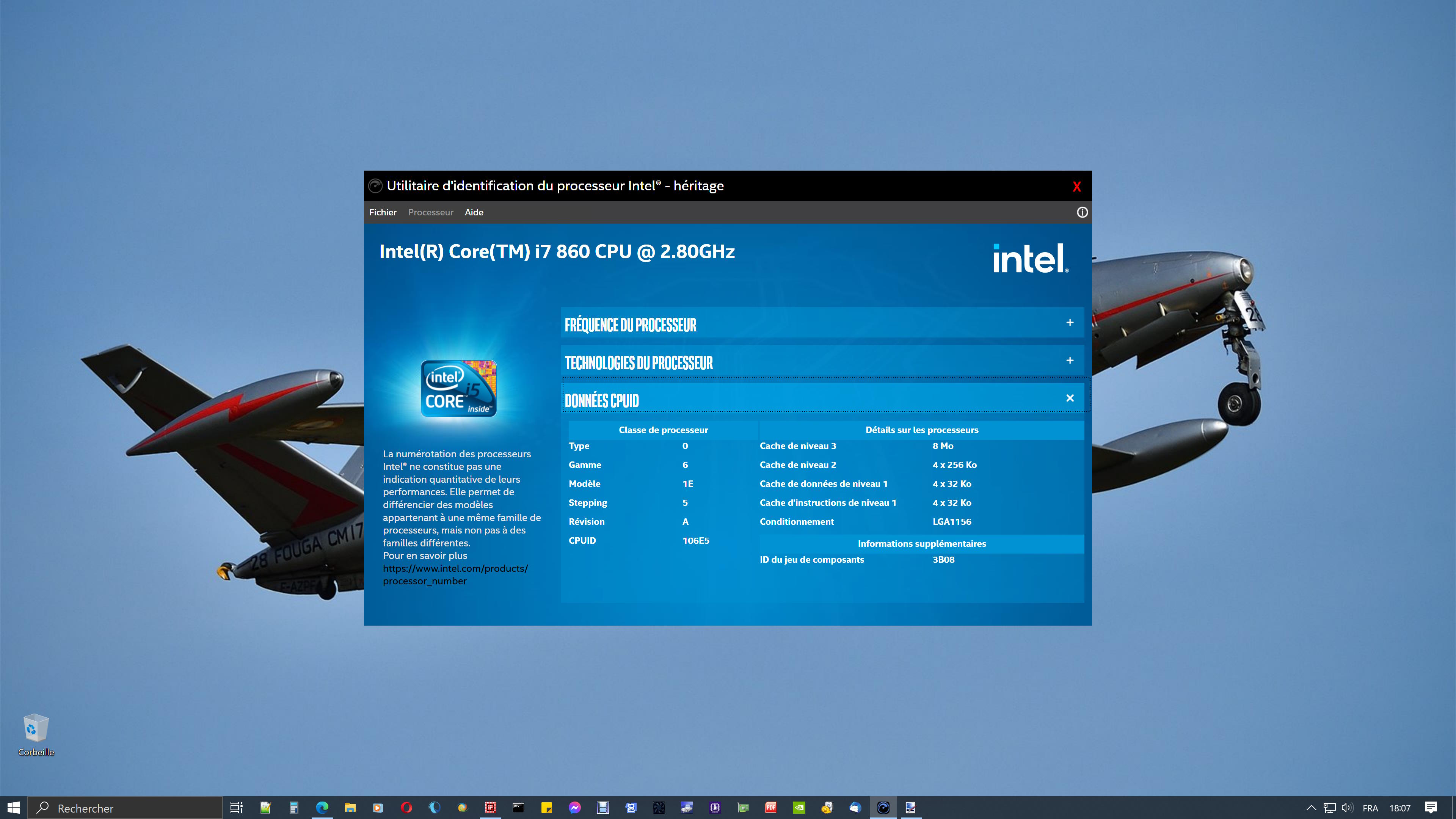The image size is (1456, 819).
Task: Click the Rechercher search box
Action: (x=125, y=808)
